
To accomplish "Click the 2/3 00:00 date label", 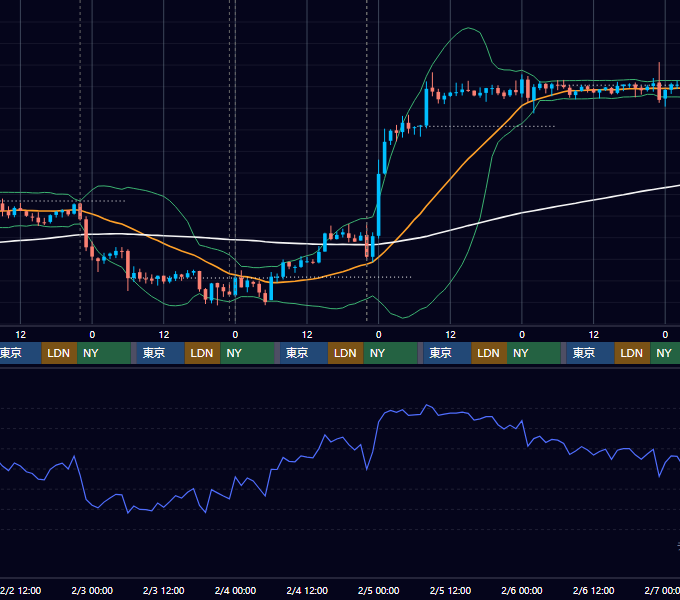I will pos(92,590).
